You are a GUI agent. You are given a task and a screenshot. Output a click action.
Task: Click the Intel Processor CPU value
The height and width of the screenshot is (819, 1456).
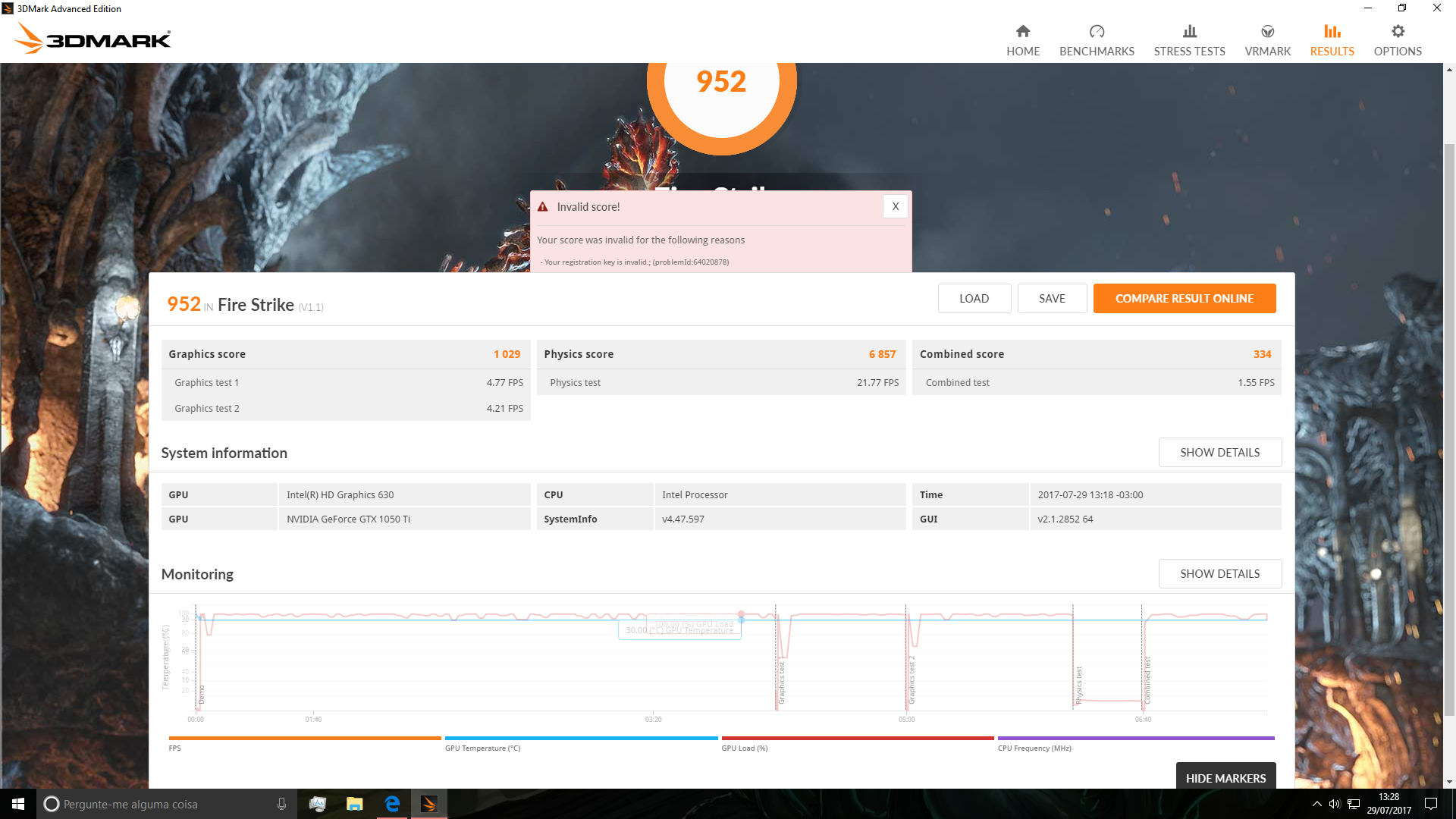695,494
